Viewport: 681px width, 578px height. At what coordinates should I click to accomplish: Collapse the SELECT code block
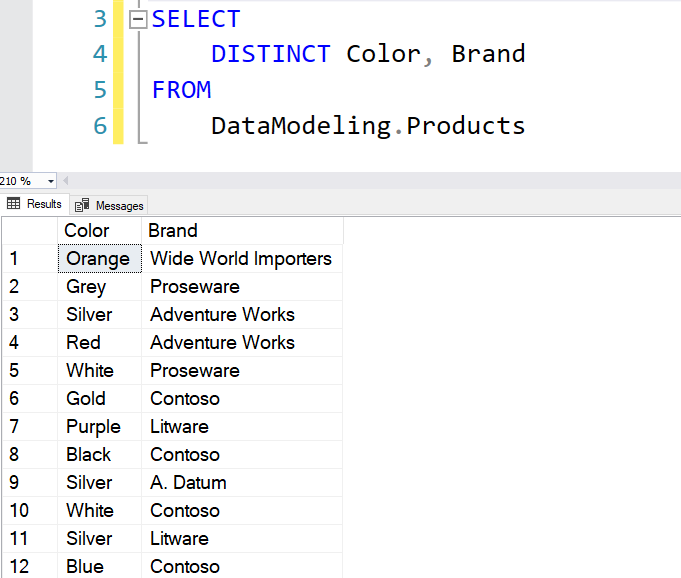[138, 20]
